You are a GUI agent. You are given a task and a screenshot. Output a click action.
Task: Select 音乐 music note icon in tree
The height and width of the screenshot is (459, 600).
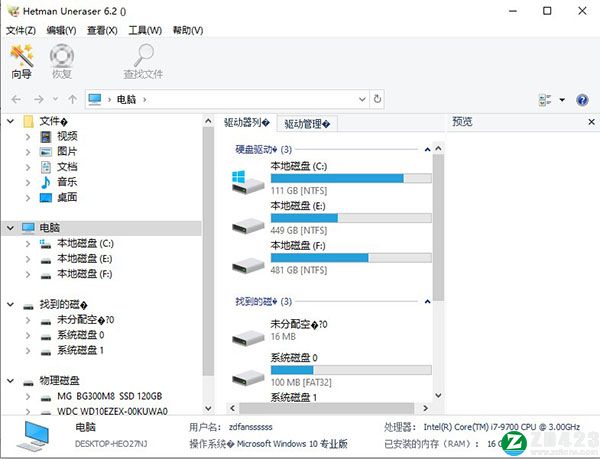(46, 182)
